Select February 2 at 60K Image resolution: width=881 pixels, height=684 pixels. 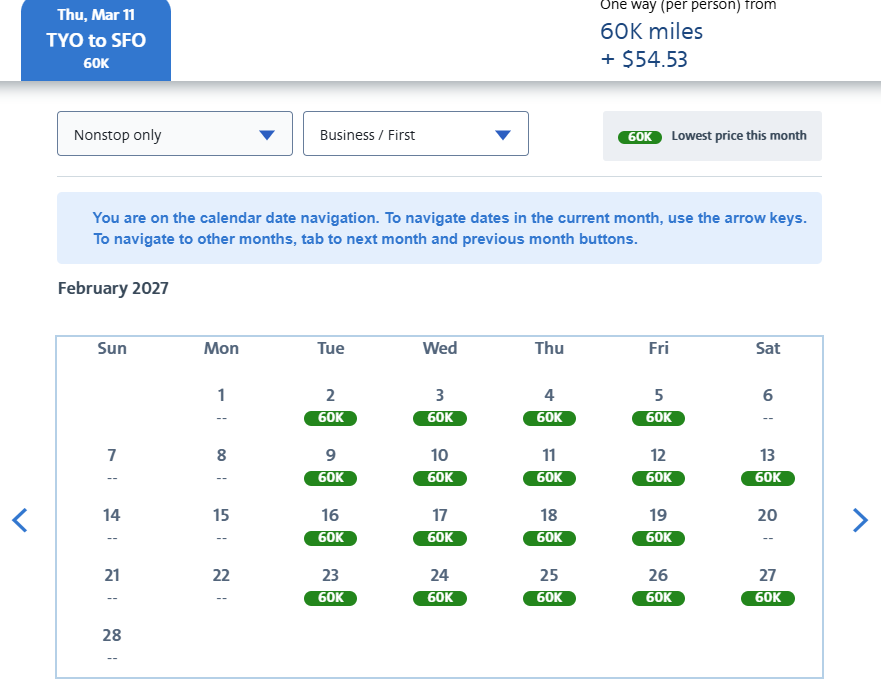pos(330,406)
